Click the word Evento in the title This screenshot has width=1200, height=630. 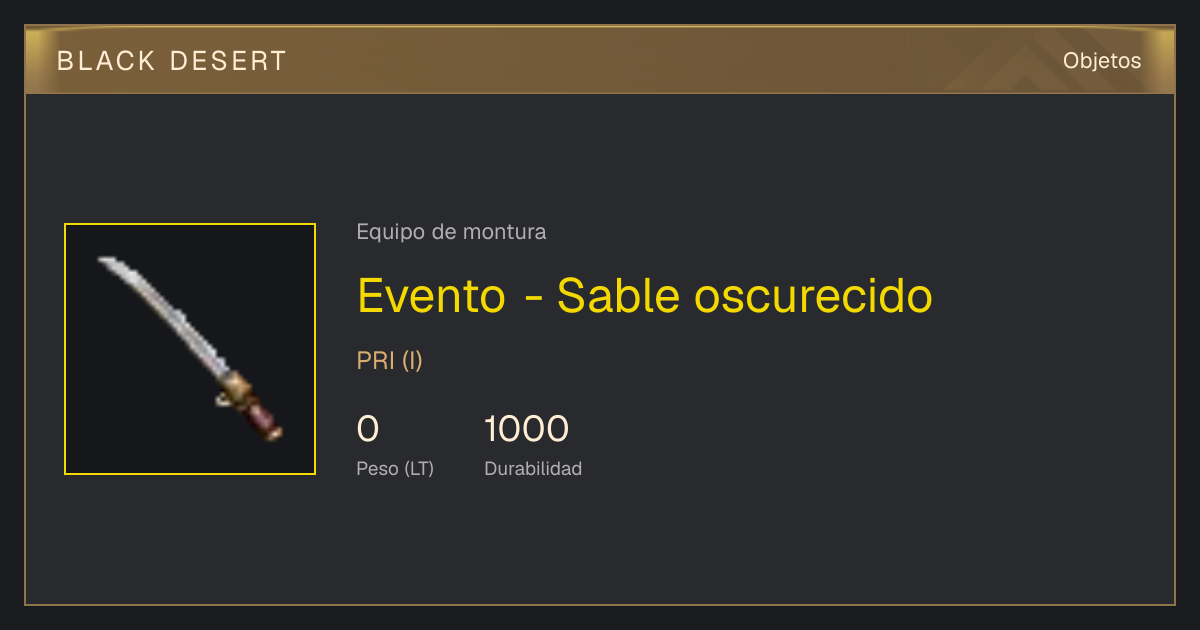[x=431, y=295]
